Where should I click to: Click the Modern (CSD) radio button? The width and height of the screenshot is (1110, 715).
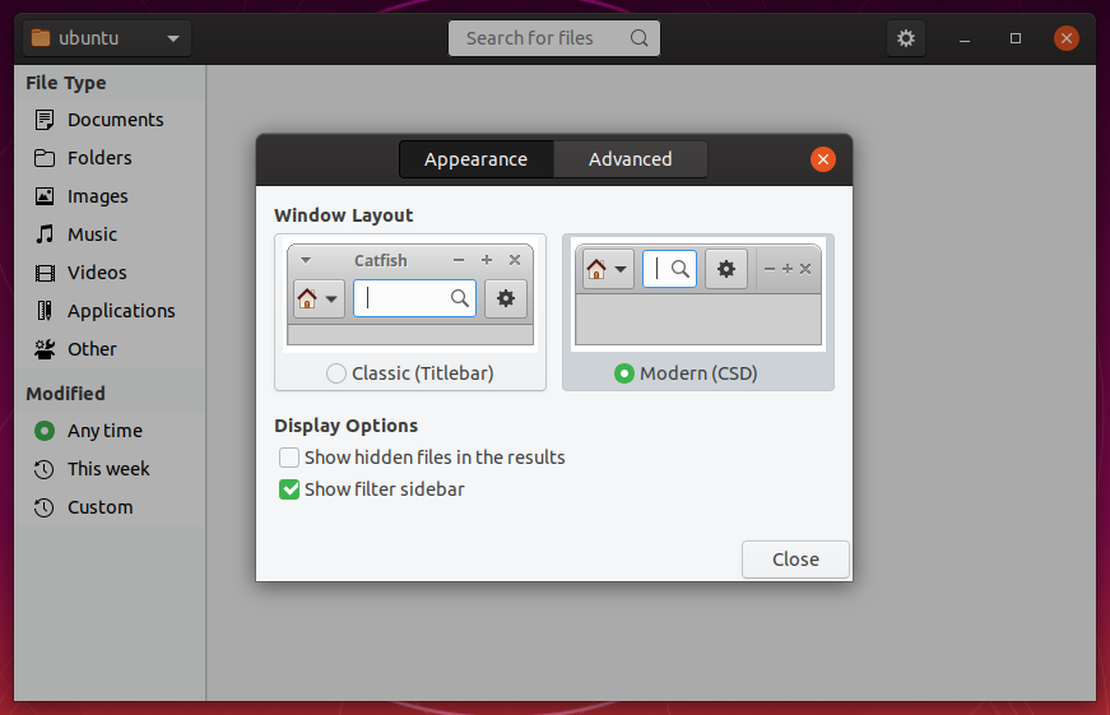624,373
